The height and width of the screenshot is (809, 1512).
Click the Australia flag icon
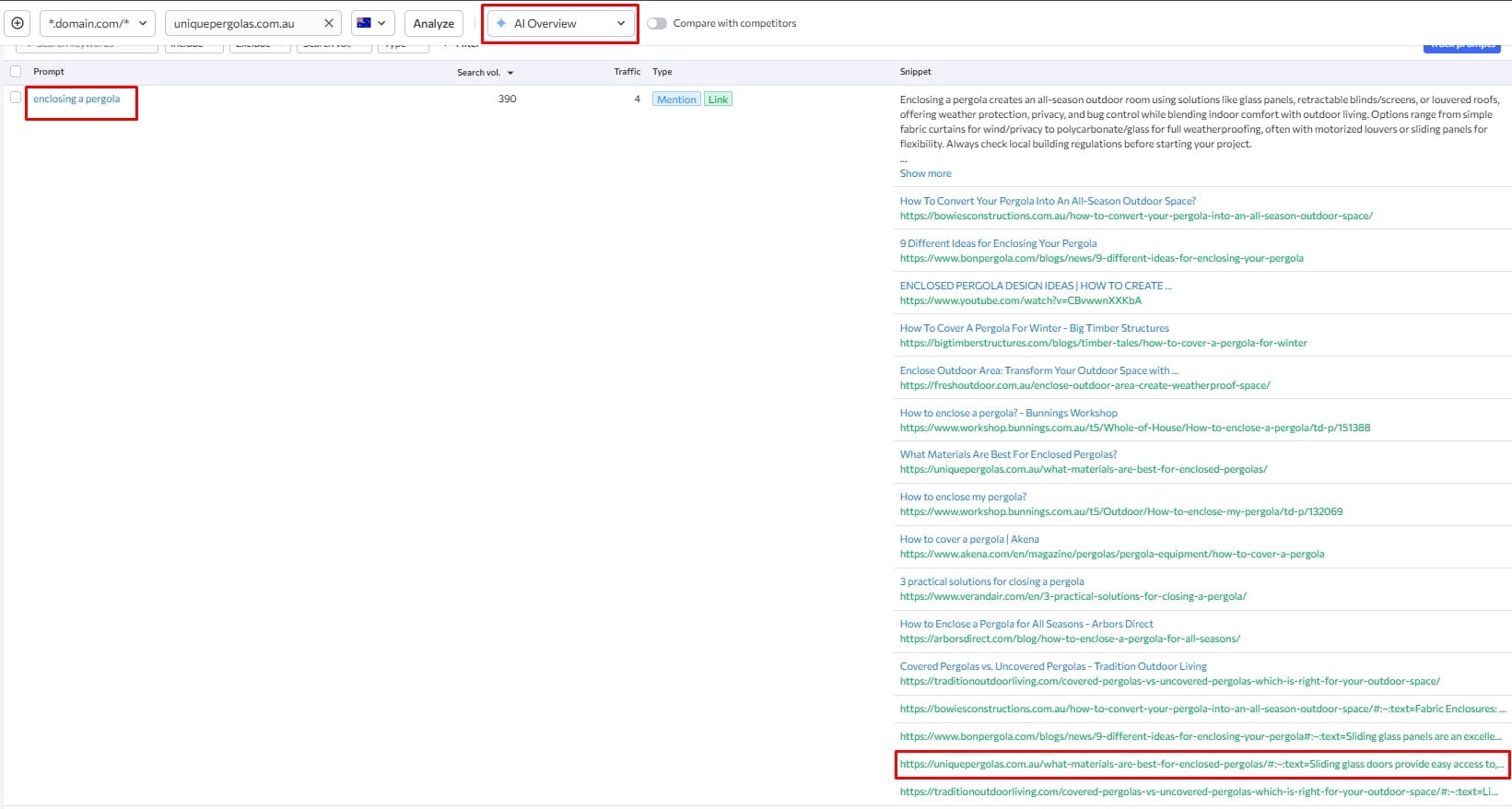[364, 23]
